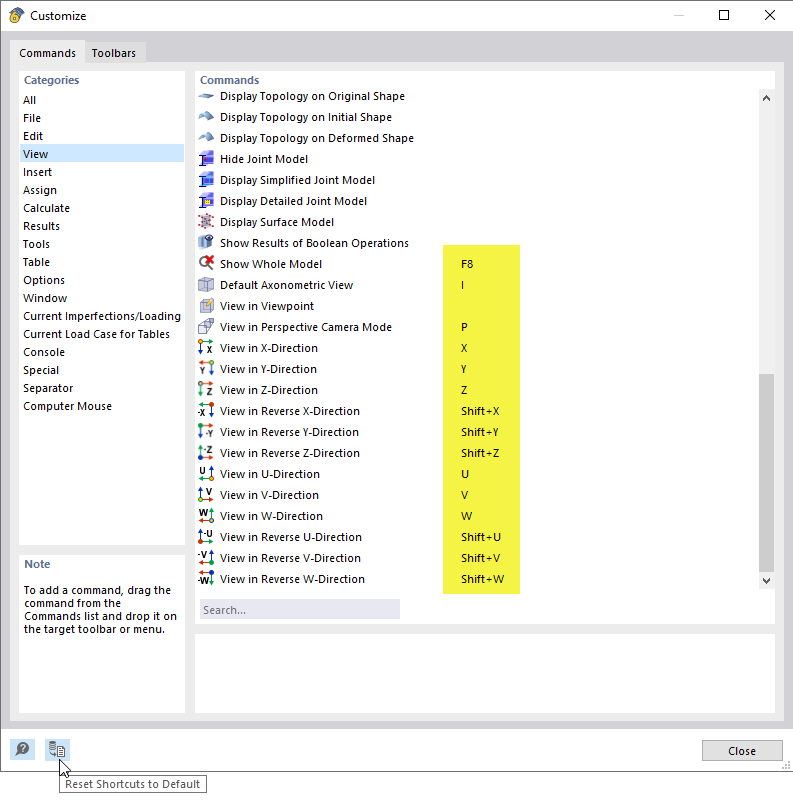
Task: Select the All category
Action: click(x=102, y=100)
